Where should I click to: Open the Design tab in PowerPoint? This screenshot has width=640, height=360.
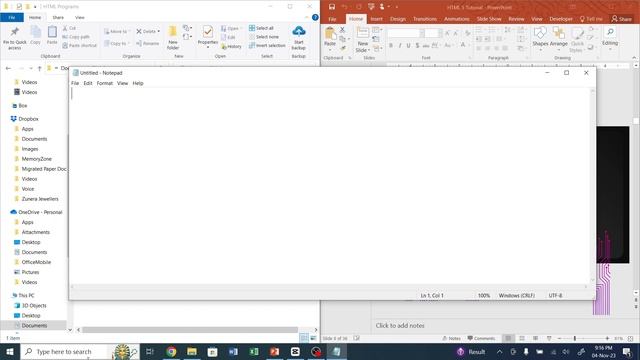(x=398, y=19)
